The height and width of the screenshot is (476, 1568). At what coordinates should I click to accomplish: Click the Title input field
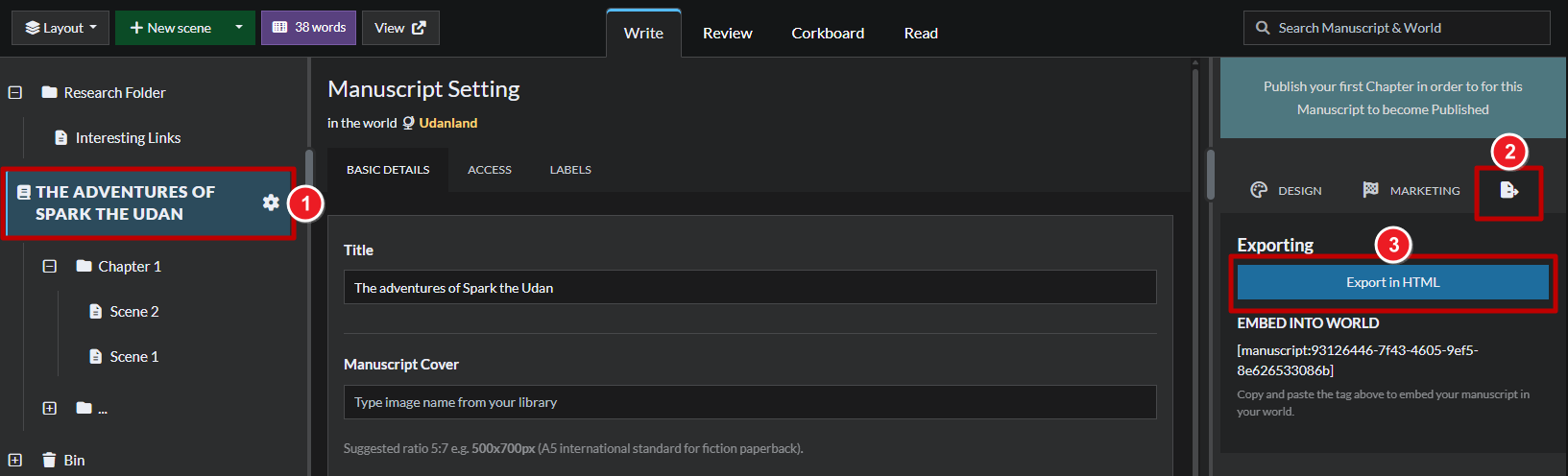click(750, 287)
